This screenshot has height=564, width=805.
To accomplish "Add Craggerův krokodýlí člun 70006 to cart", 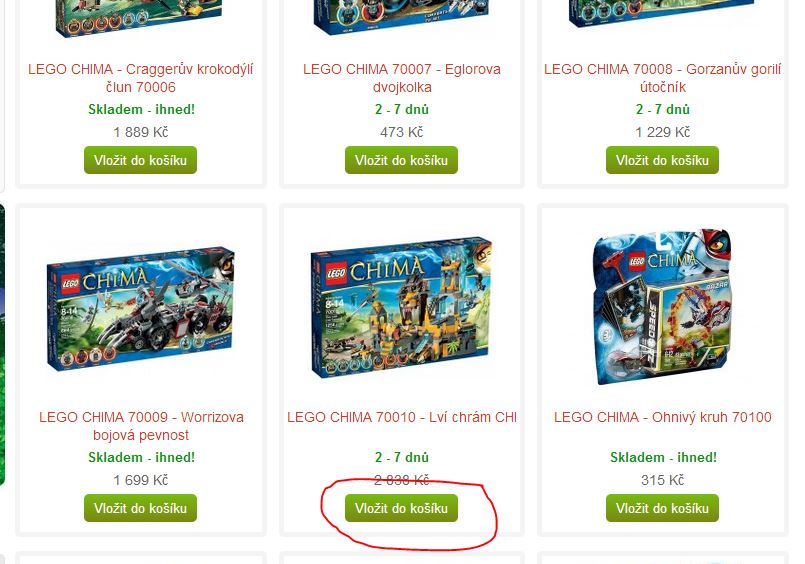I will click(140, 160).
